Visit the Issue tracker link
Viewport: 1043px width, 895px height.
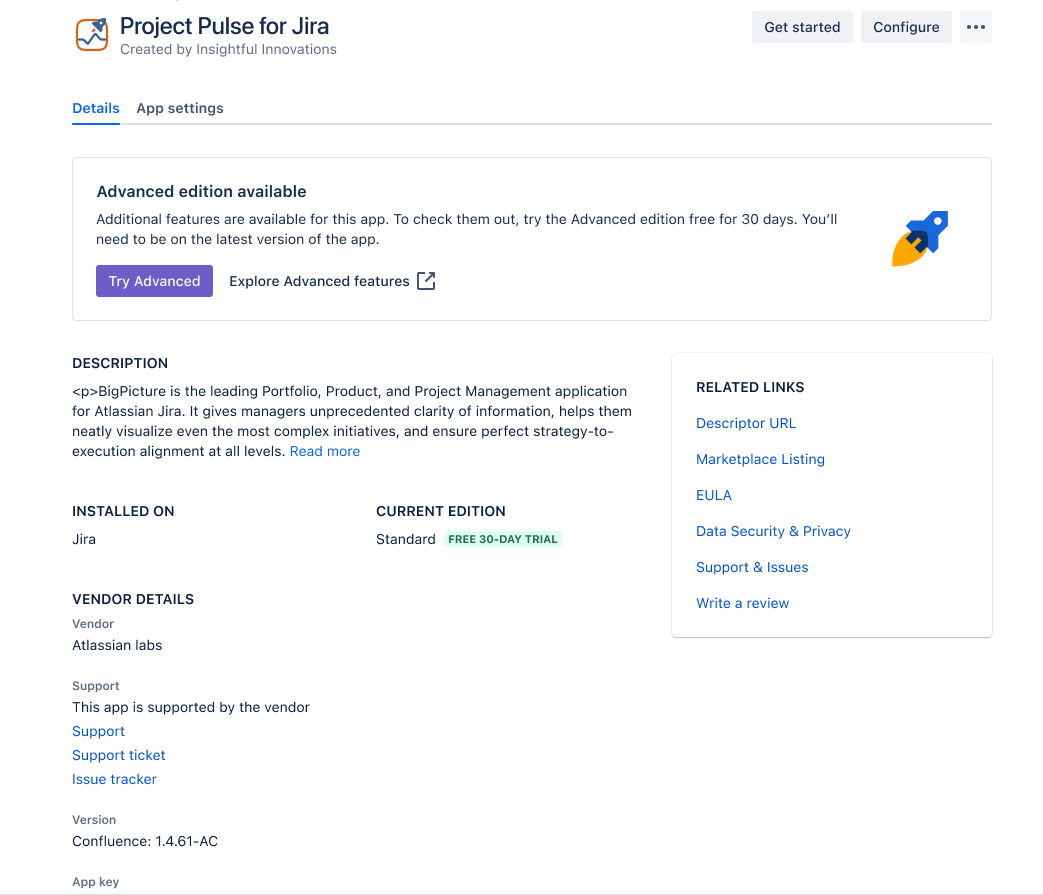pyautogui.click(x=114, y=779)
